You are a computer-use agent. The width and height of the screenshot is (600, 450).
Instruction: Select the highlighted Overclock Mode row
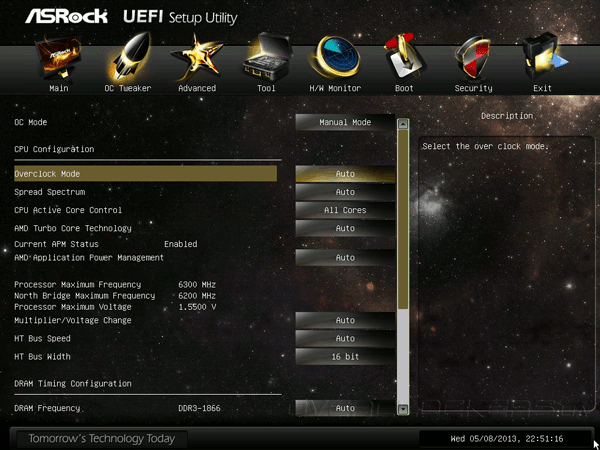pyautogui.click(x=145, y=174)
